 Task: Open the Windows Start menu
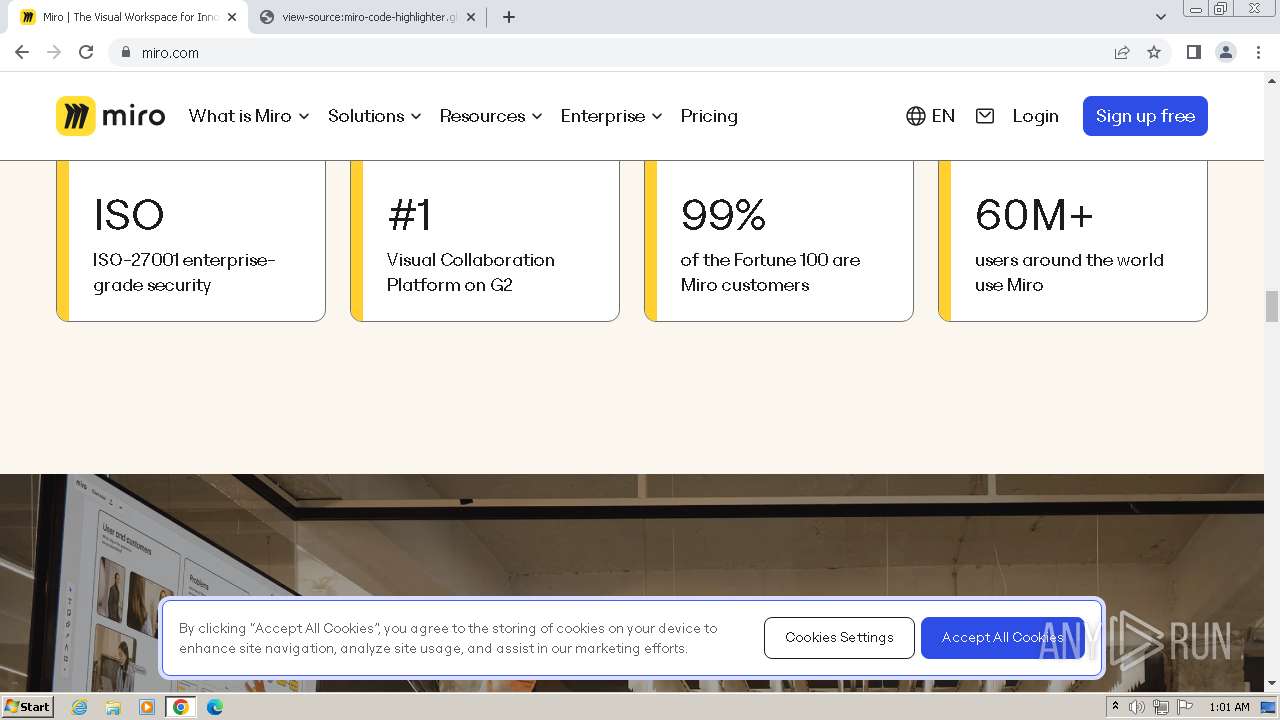[x=28, y=706]
